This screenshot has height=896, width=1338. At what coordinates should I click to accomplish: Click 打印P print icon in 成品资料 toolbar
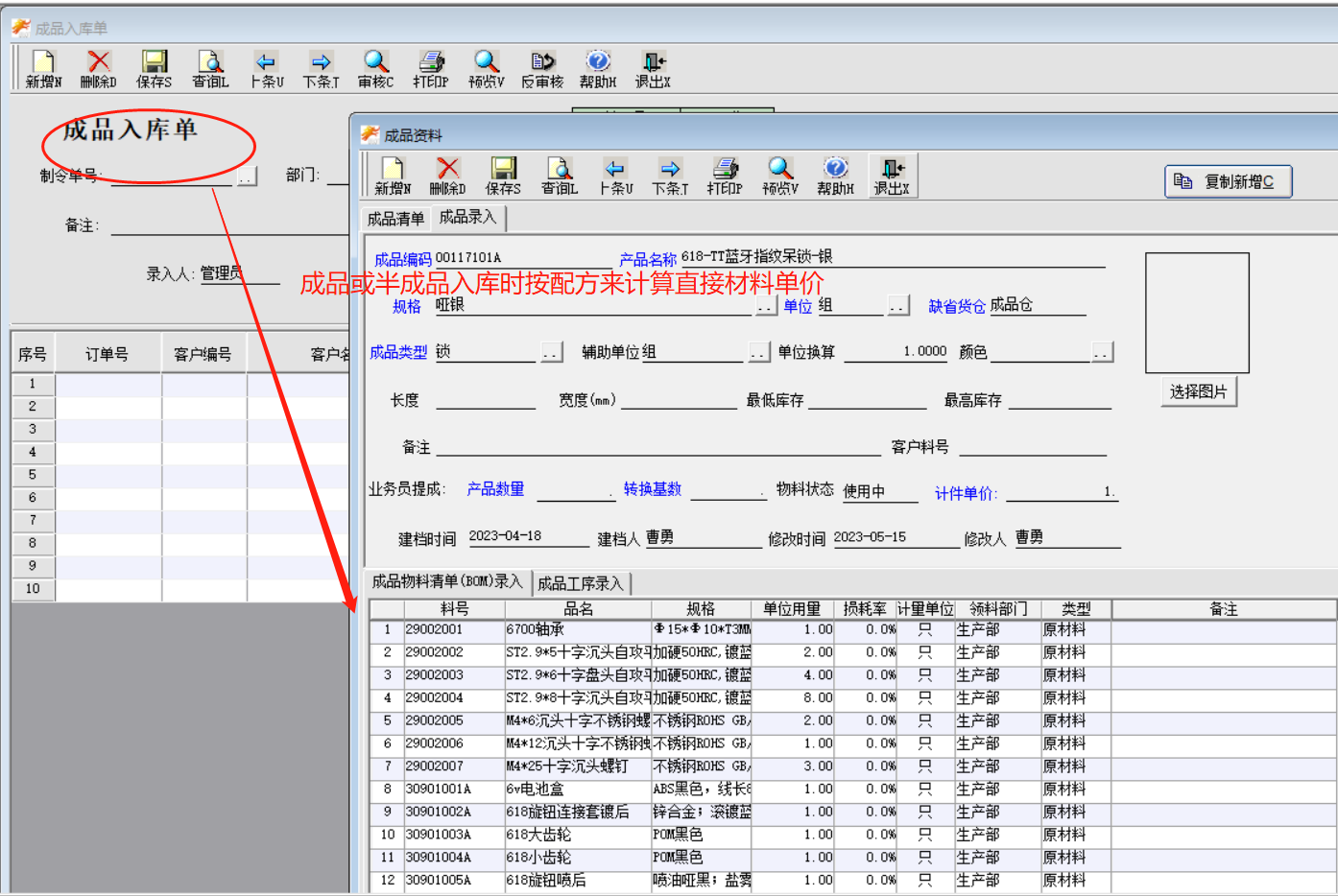pyautogui.click(x=725, y=177)
